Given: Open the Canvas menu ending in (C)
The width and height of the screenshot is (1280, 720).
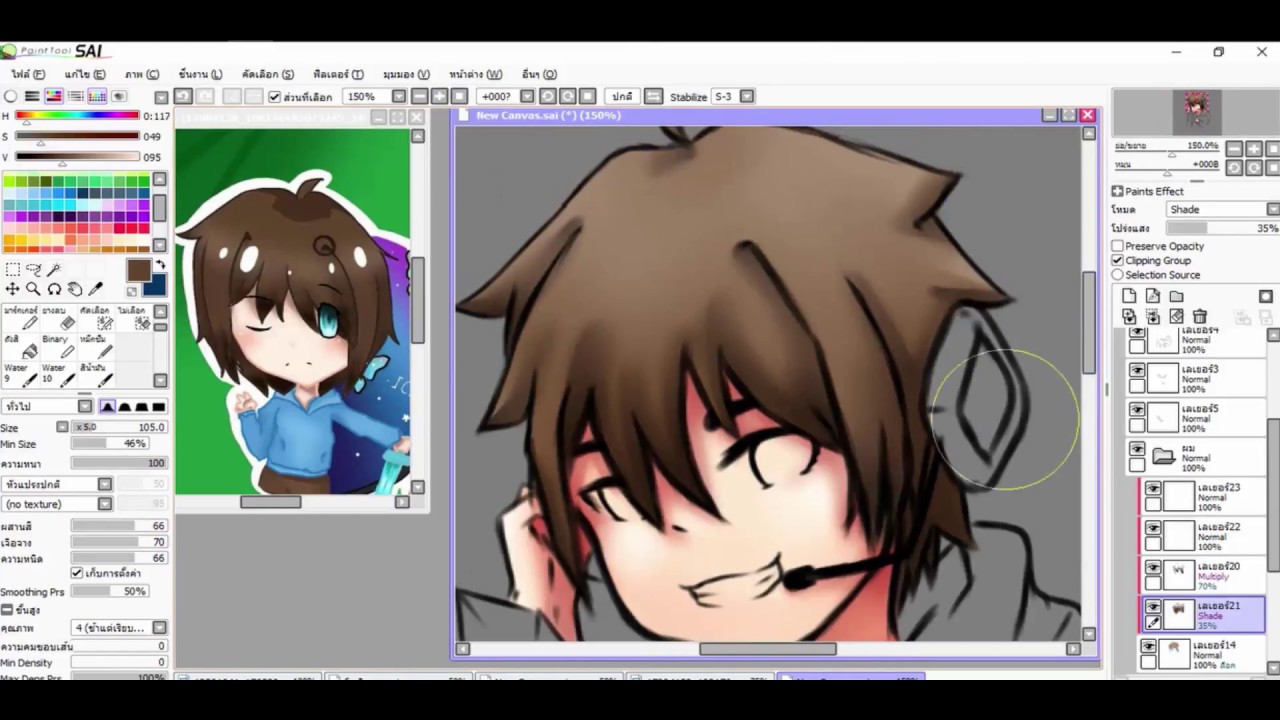Looking at the screenshot, I should pos(142,74).
